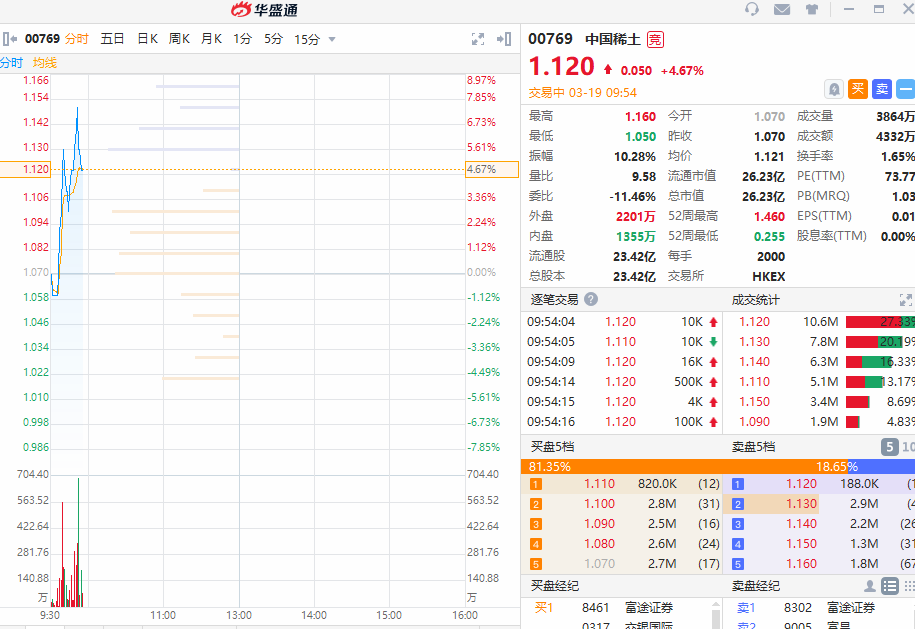
Task: Click buy level 2 price 1.100
Action: 599,504
